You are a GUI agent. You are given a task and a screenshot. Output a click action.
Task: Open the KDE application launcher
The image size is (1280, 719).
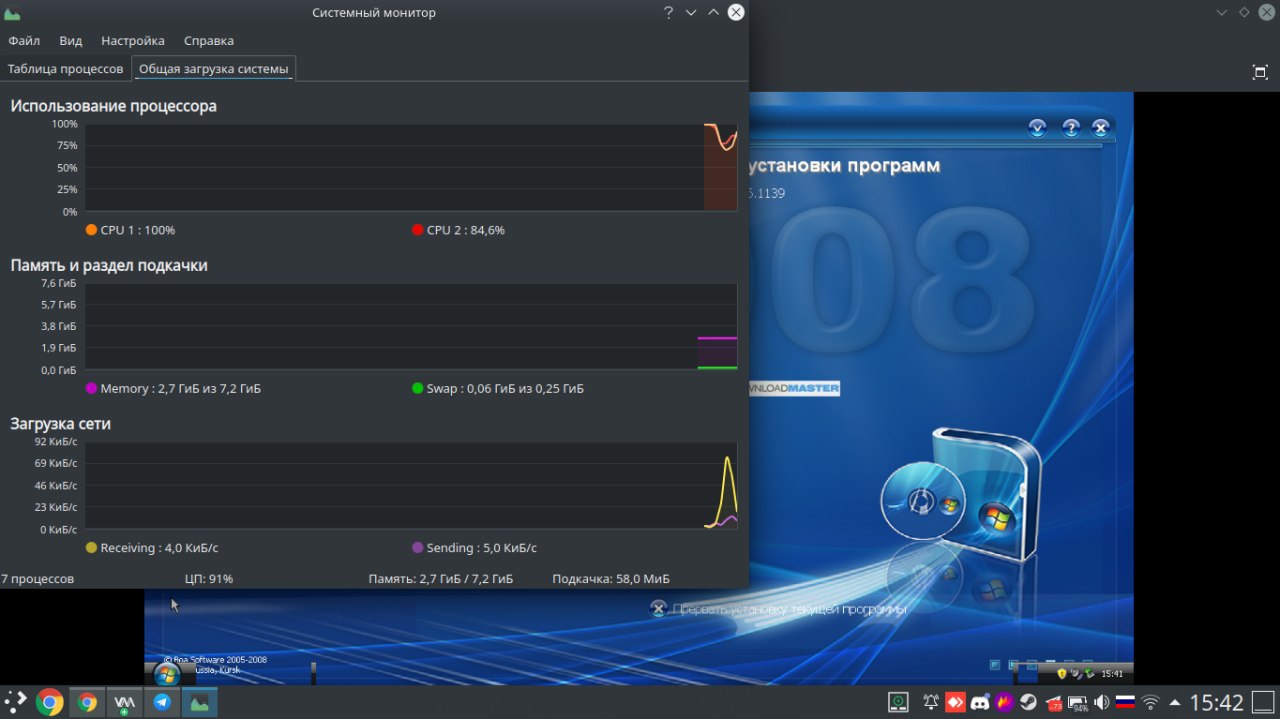point(15,703)
